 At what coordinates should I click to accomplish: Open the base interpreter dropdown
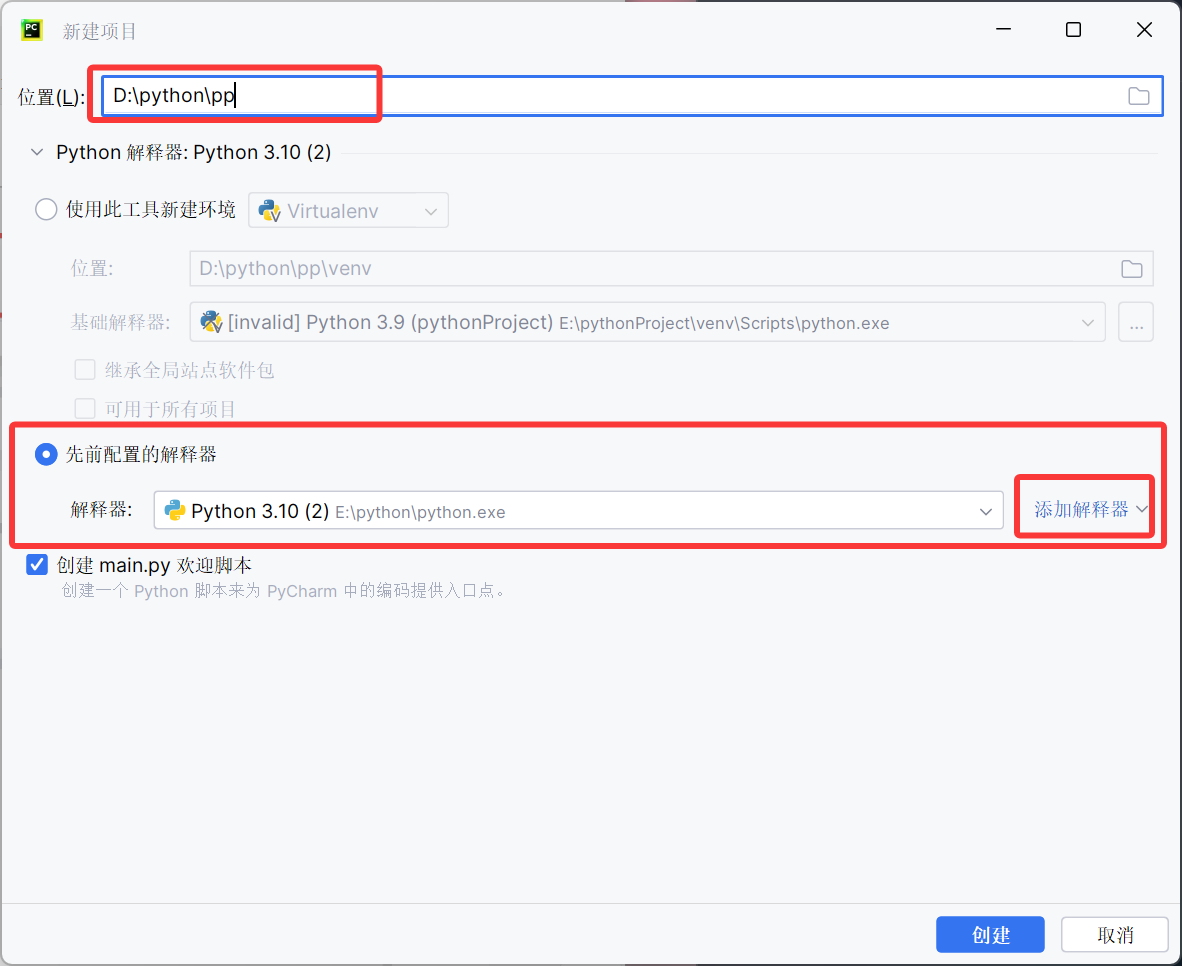tap(648, 323)
